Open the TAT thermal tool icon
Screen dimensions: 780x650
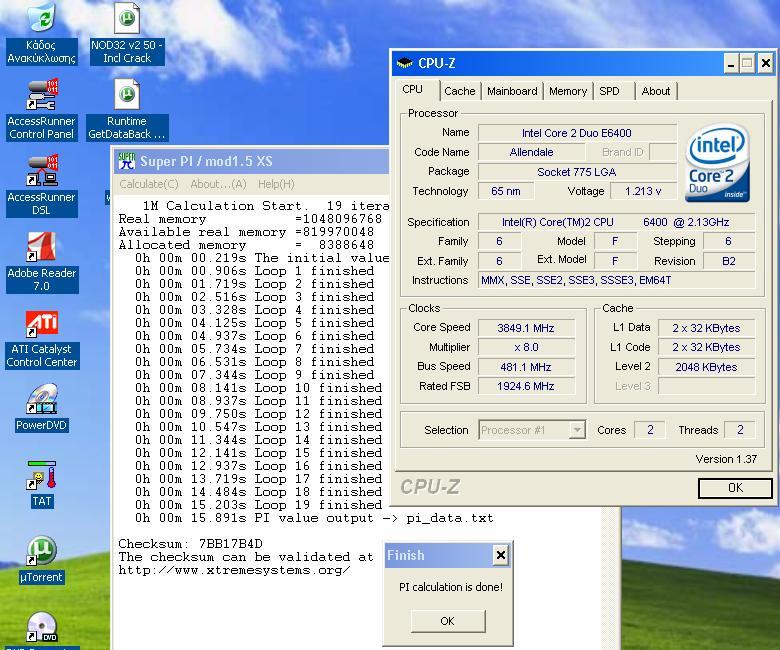pyautogui.click(x=42, y=484)
